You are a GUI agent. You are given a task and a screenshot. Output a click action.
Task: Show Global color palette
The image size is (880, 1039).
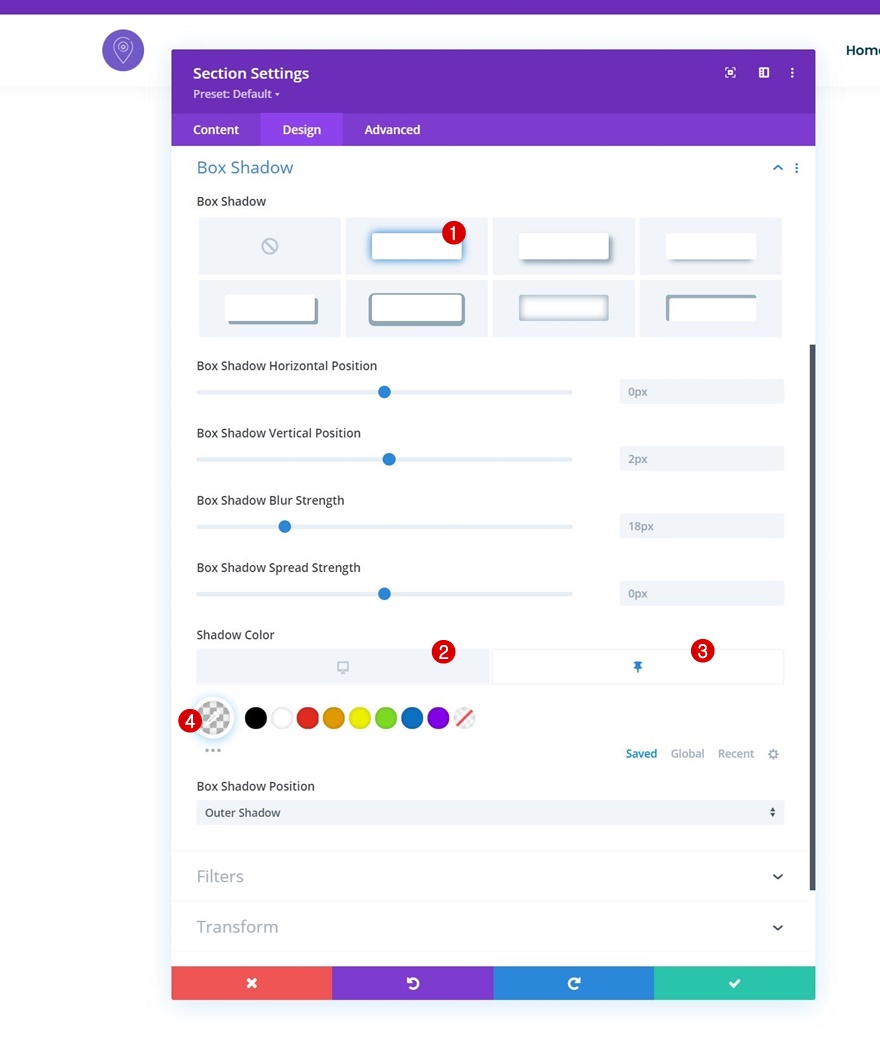(687, 753)
